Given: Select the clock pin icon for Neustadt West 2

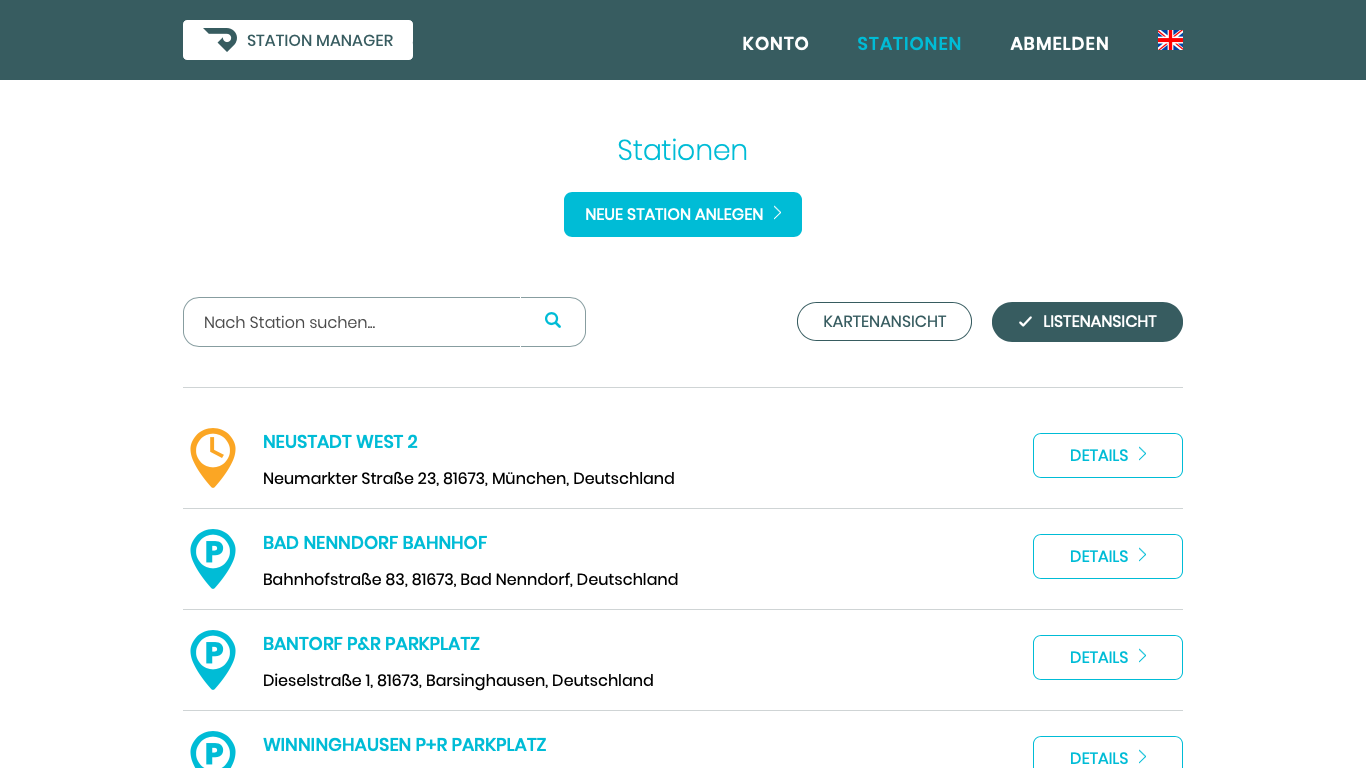Looking at the screenshot, I should click(212, 458).
